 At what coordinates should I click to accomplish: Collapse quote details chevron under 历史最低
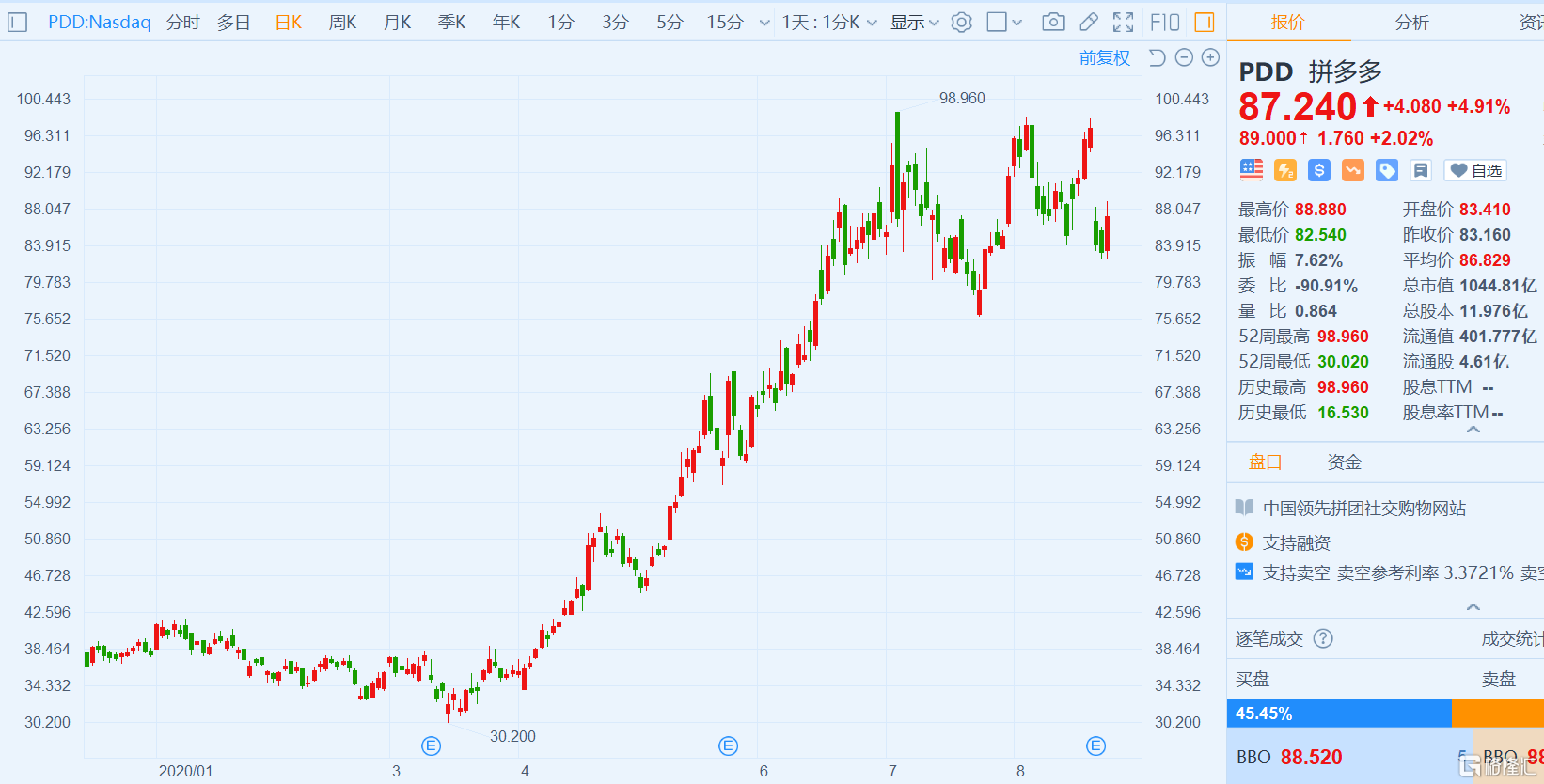coord(1473,430)
